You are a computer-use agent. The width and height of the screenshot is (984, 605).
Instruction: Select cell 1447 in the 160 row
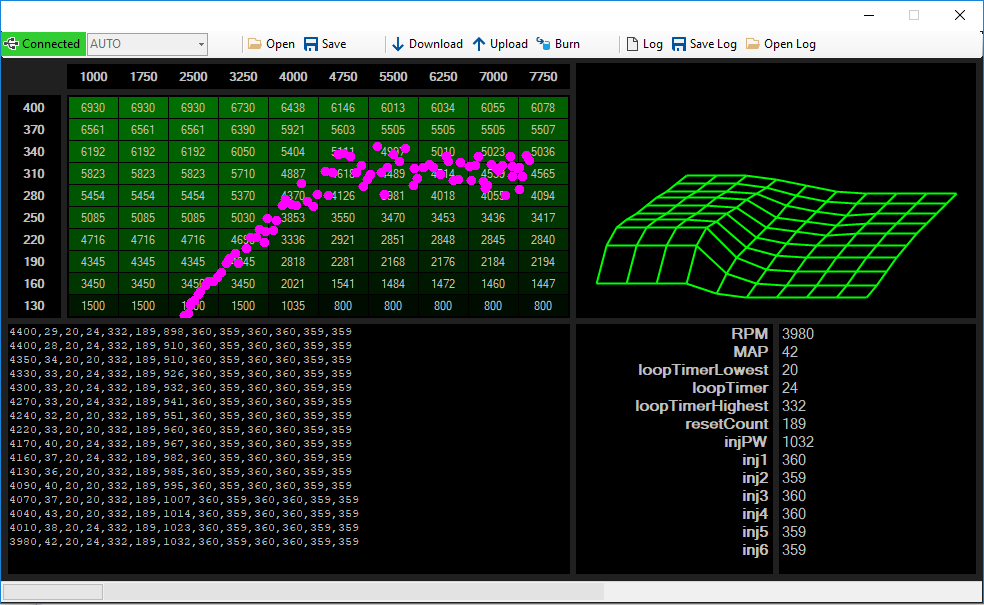[x=543, y=284]
